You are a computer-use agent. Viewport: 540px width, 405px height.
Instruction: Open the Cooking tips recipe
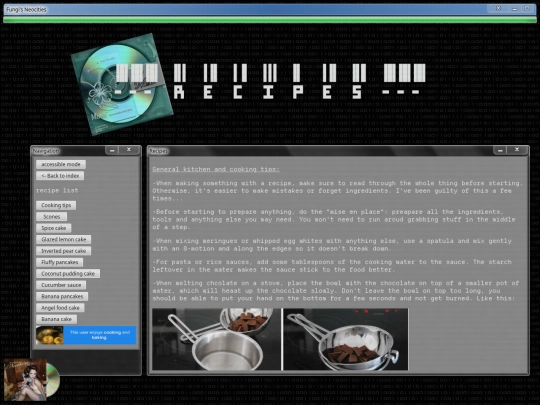coord(56,205)
